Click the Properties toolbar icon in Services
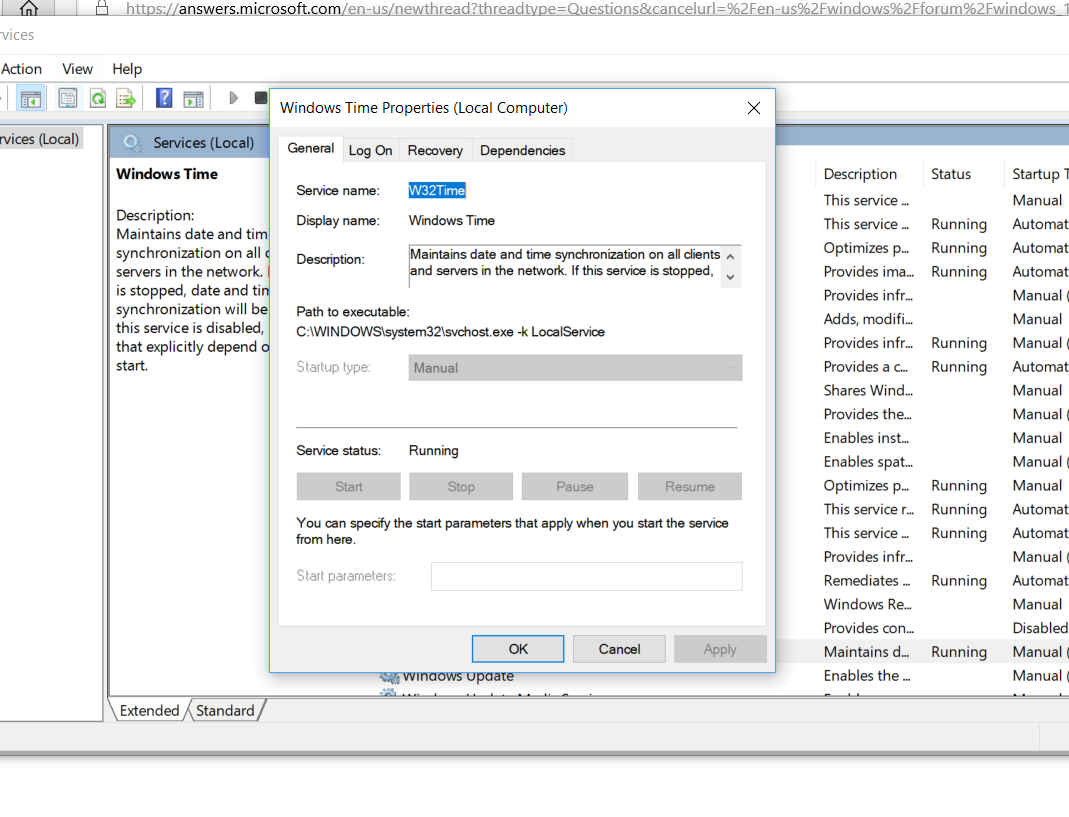Viewport: 1069px width, 817px height. click(67, 98)
